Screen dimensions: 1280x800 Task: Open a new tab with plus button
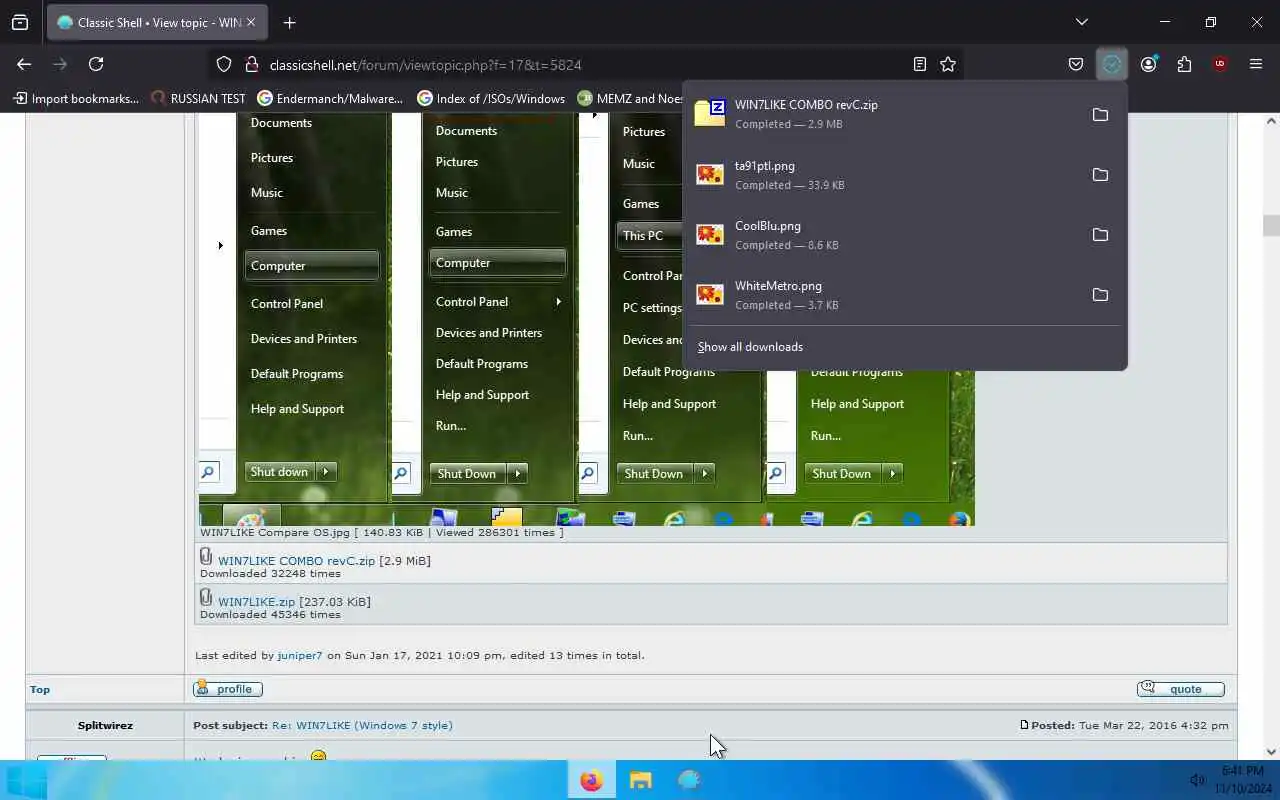click(x=289, y=22)
